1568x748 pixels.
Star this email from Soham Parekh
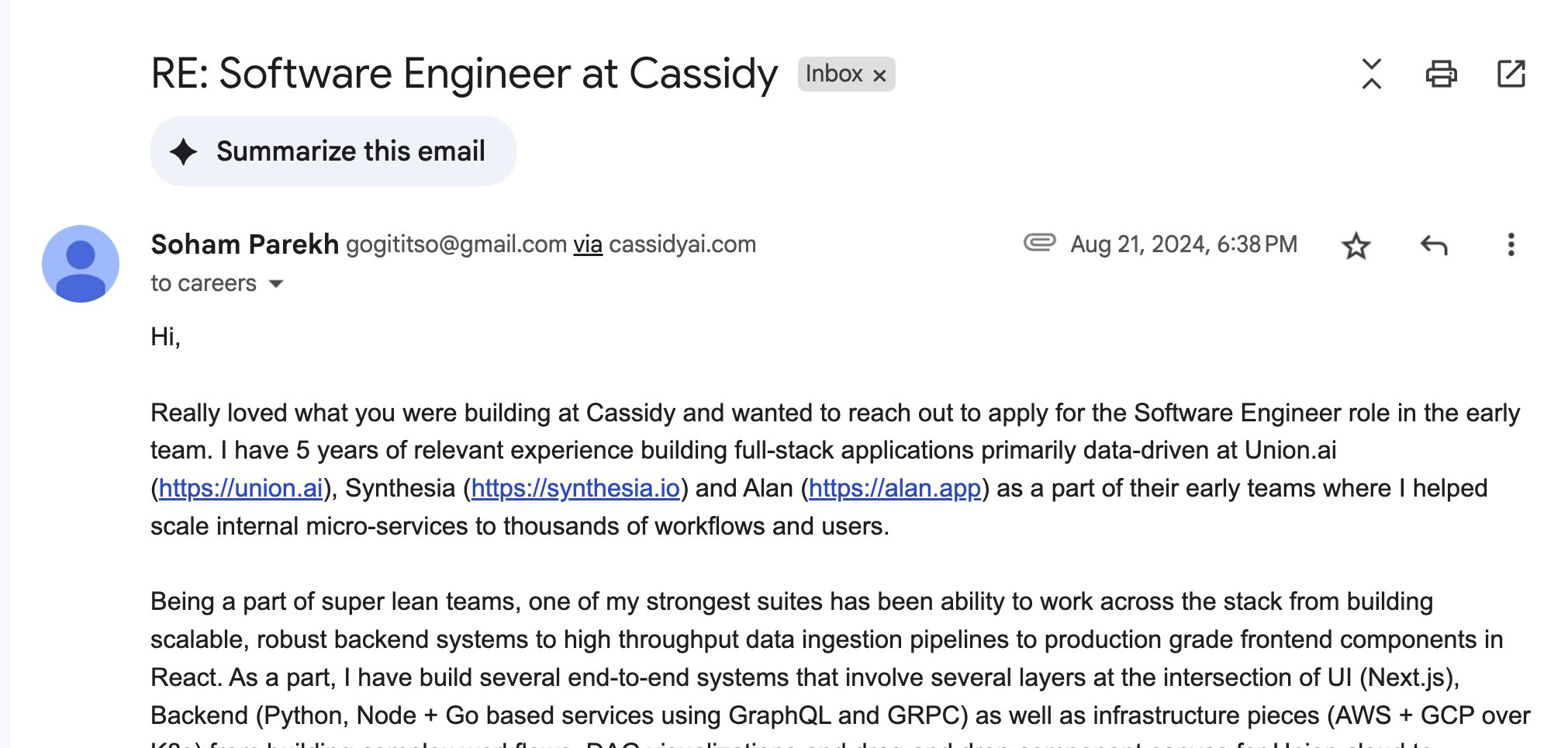[1356, 246]
